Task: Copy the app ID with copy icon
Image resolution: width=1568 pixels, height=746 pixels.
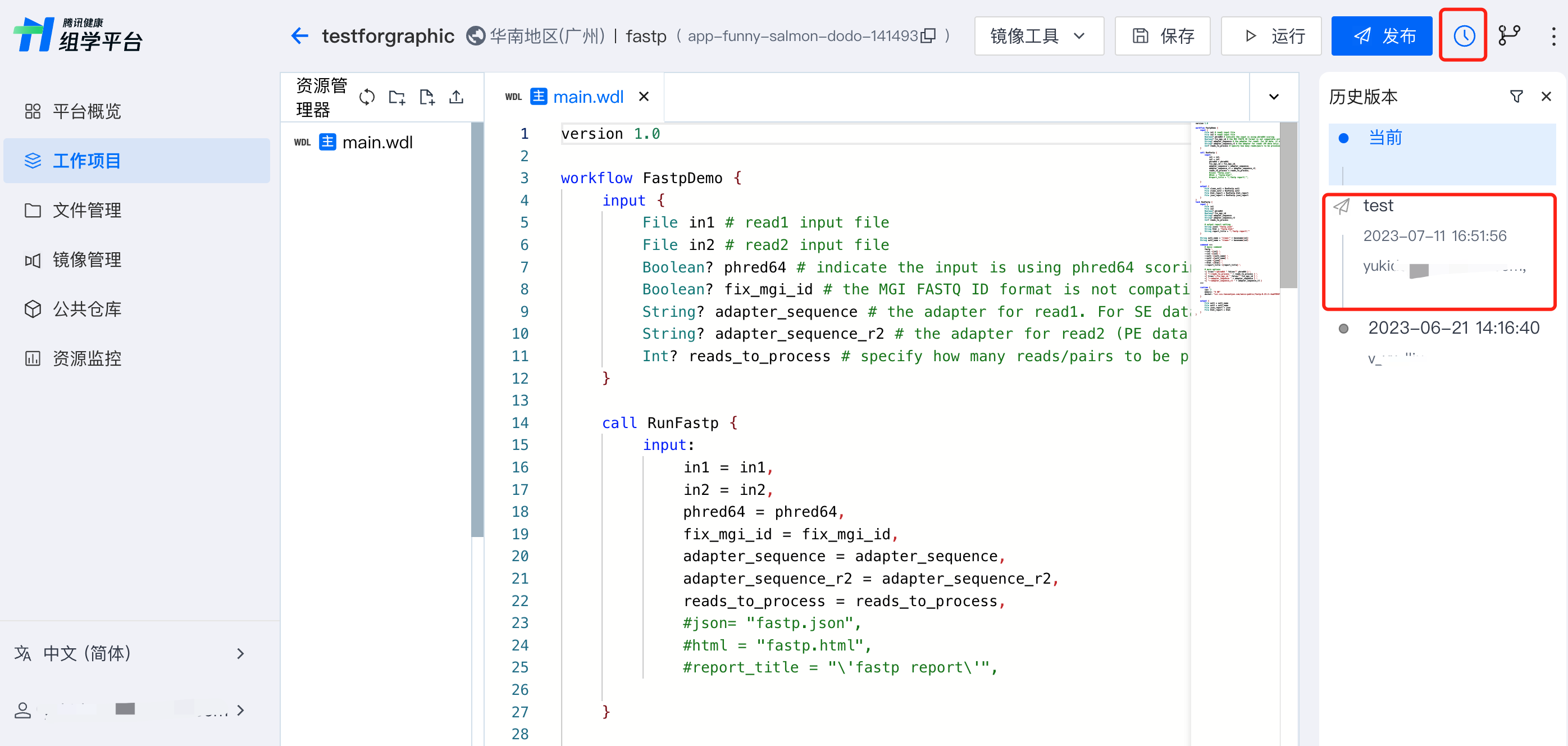Action: pyautogui.click(x=928, y=36)
